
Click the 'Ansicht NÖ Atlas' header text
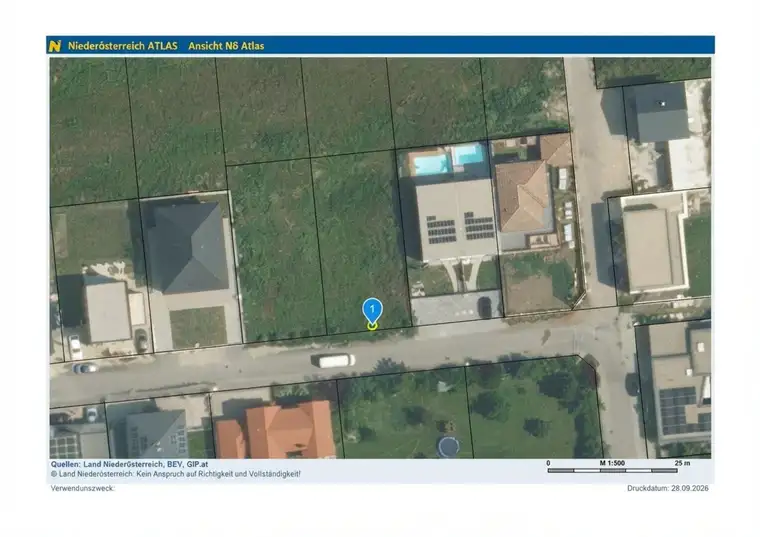click(x=226, y=46)
